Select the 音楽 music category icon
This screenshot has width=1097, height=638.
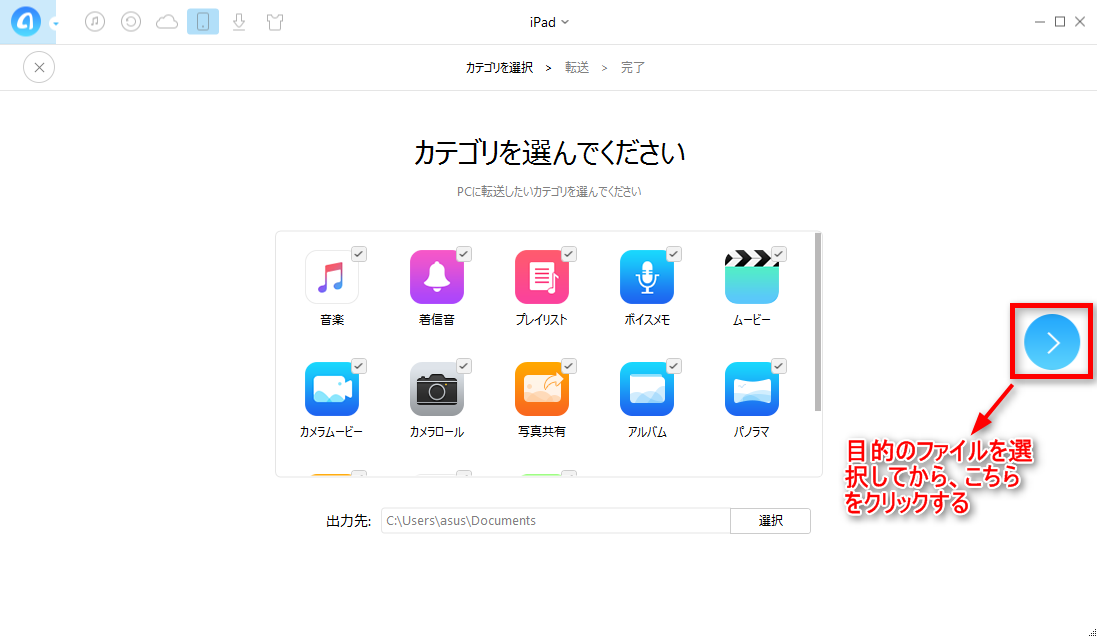click(332, 277)
